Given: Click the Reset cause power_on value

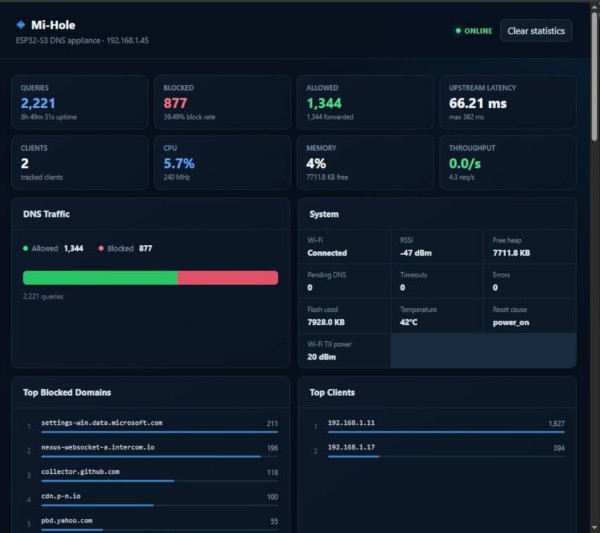Looking at the screenshot, I should [x=511, y=322].
